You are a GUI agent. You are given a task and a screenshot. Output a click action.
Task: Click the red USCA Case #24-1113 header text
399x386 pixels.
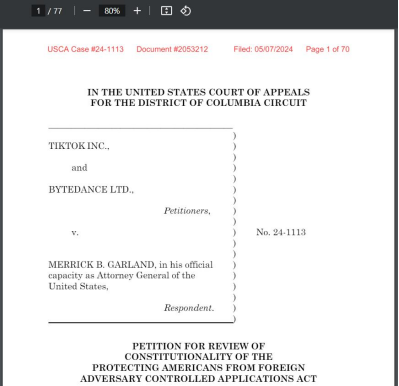[85, 49]
